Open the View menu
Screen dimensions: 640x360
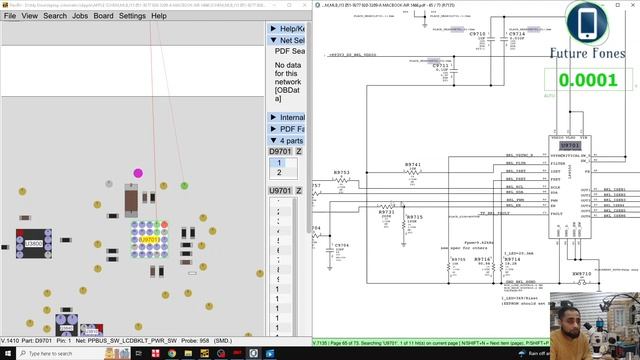[30, 16]
